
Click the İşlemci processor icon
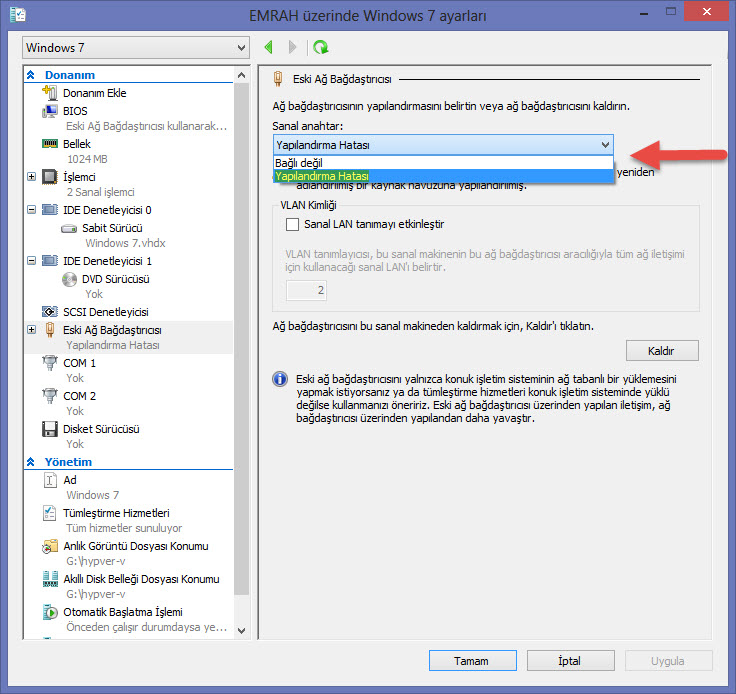pos(50,177)
